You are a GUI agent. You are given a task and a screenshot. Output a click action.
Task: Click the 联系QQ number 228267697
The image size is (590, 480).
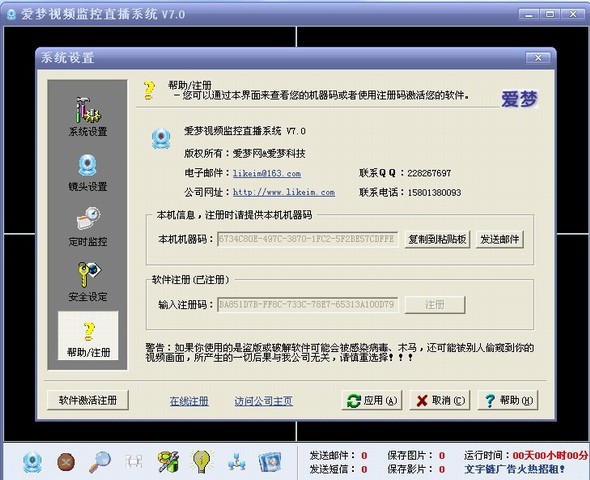click(x=429, y=173)
